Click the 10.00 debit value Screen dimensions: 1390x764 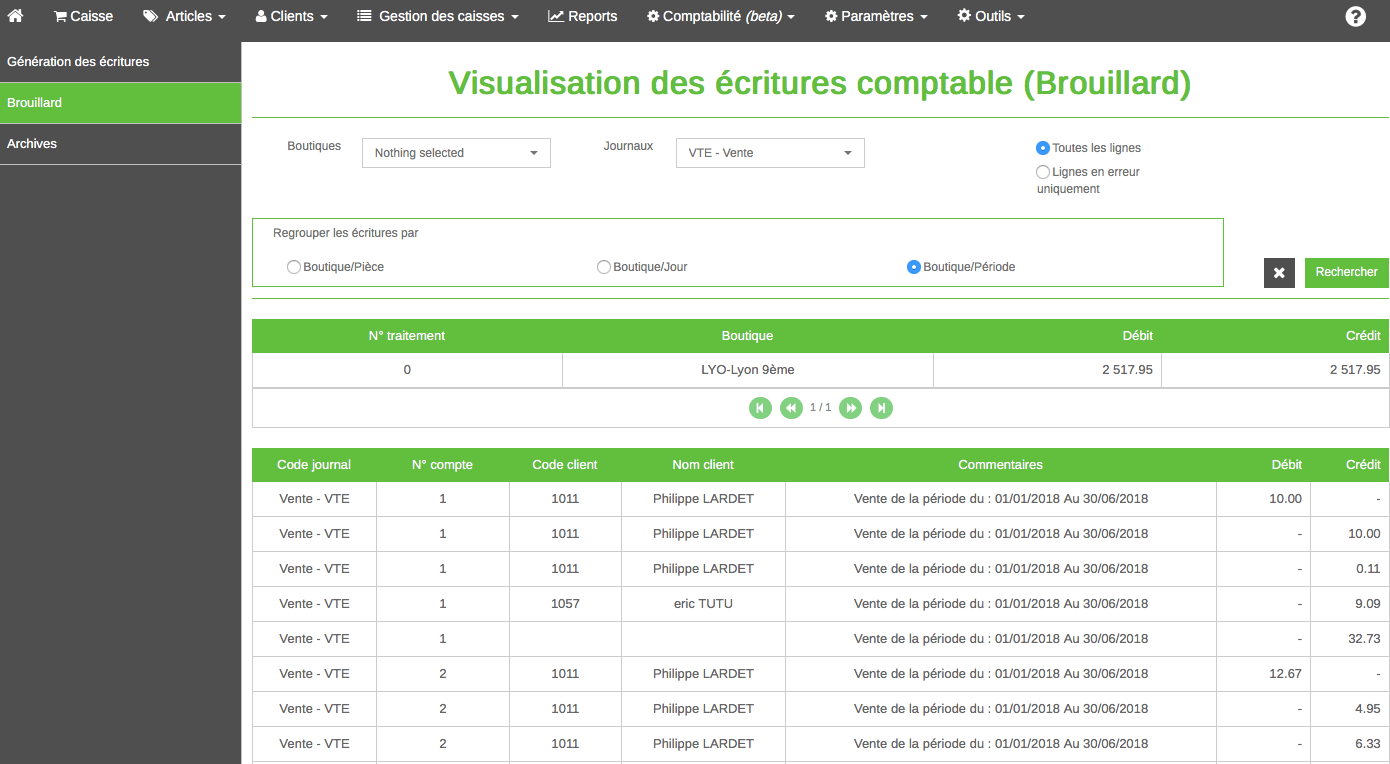point(1286,499)
